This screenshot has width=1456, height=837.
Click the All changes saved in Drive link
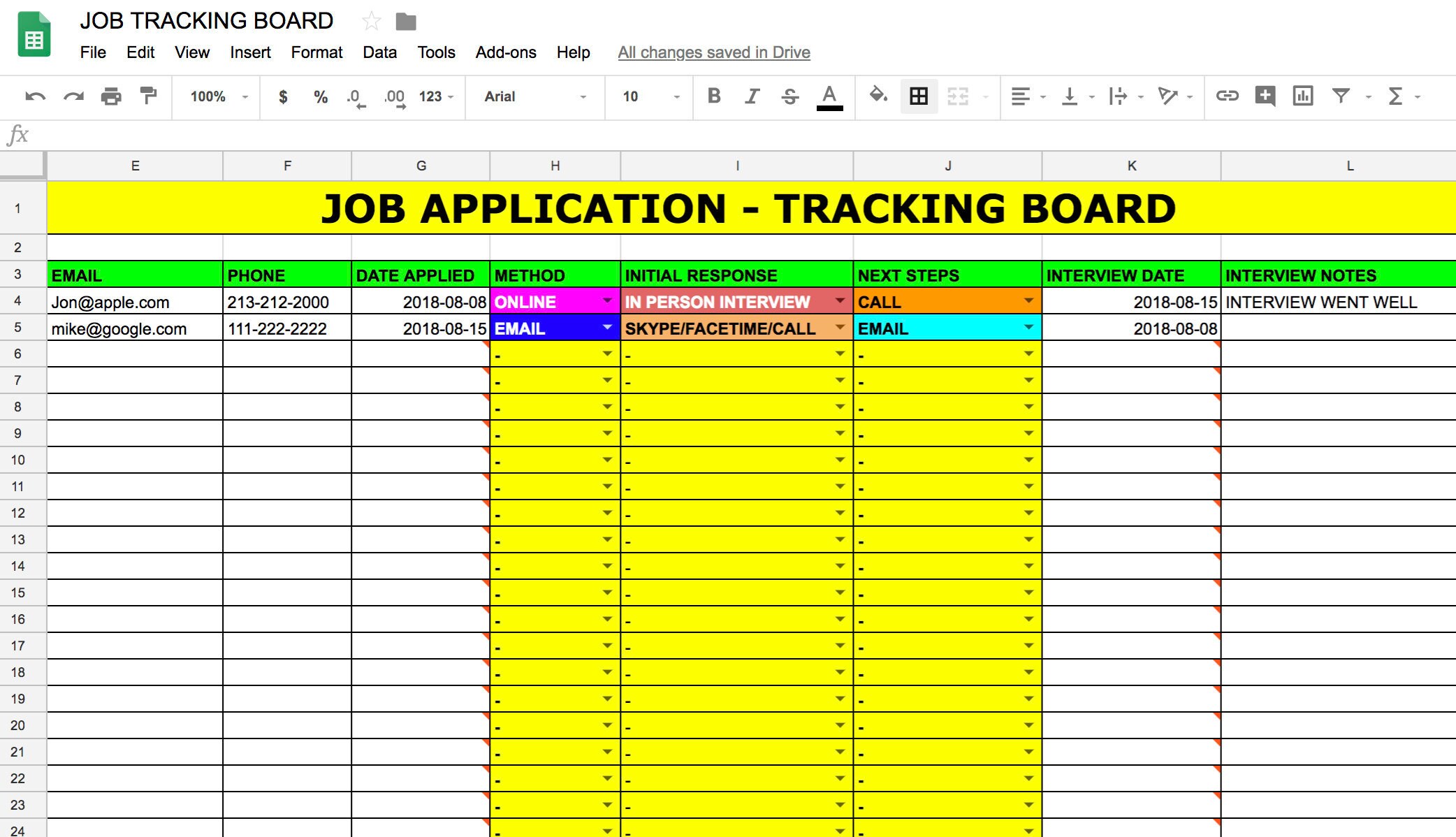pos(712,52)
